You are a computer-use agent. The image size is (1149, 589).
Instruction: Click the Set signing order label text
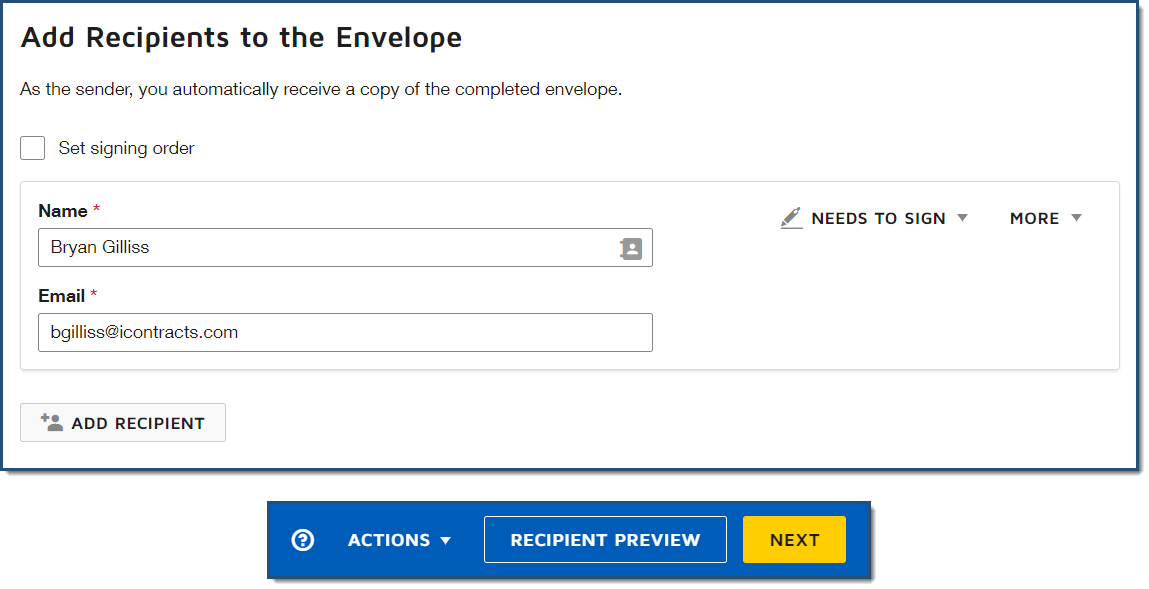click(126, 148)
